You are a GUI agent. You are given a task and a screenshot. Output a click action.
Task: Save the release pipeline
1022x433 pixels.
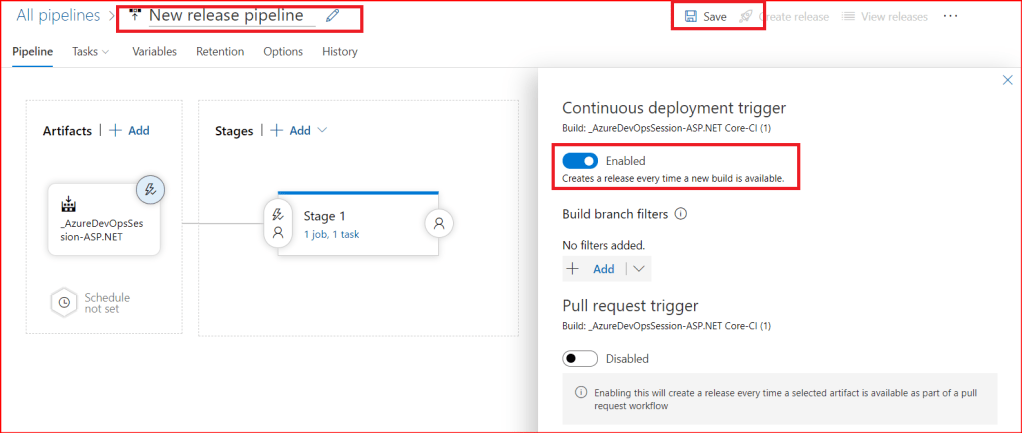point(706,17)
